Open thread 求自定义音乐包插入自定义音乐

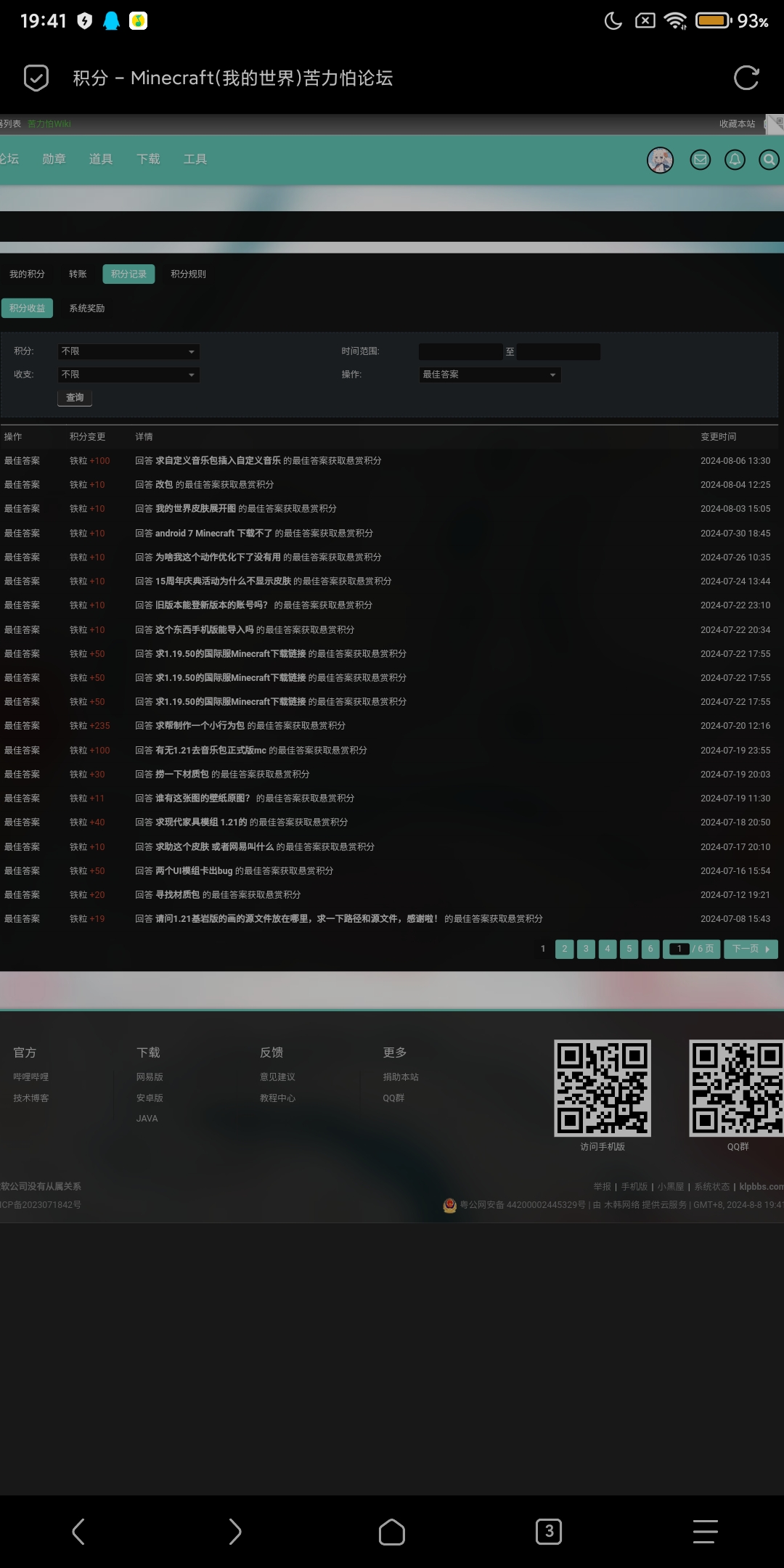pyautogui.click(x=218, y=460)
